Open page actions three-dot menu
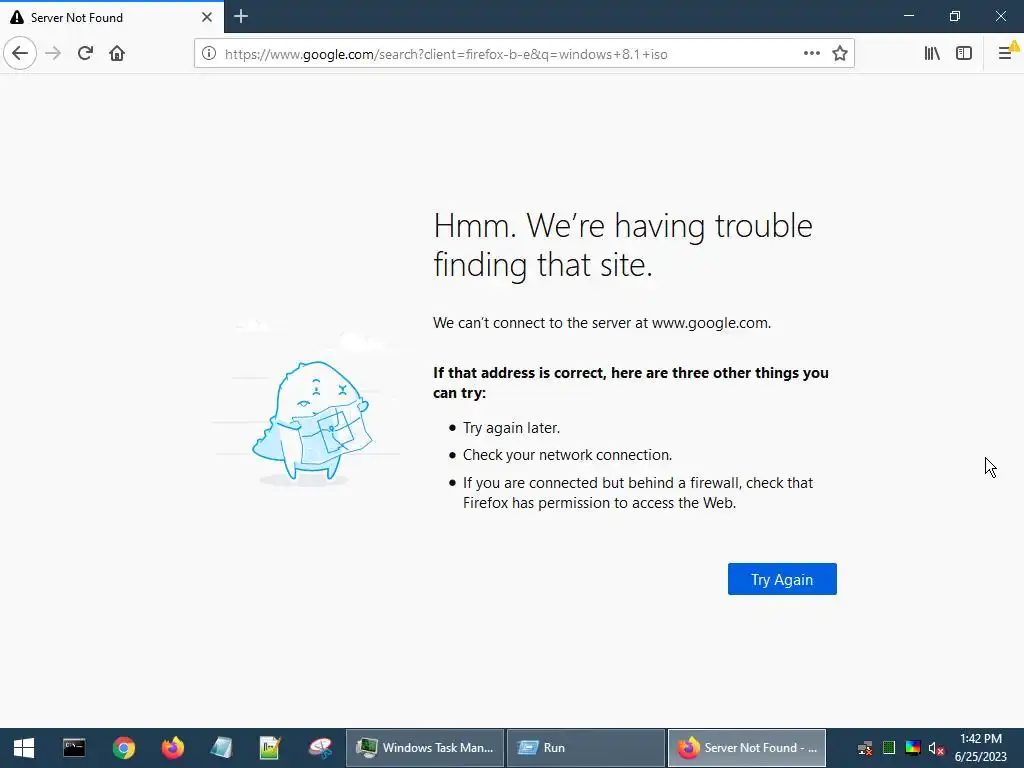Screen dimensions: 1024x768 pyautogui.click(x=812, y=54)
